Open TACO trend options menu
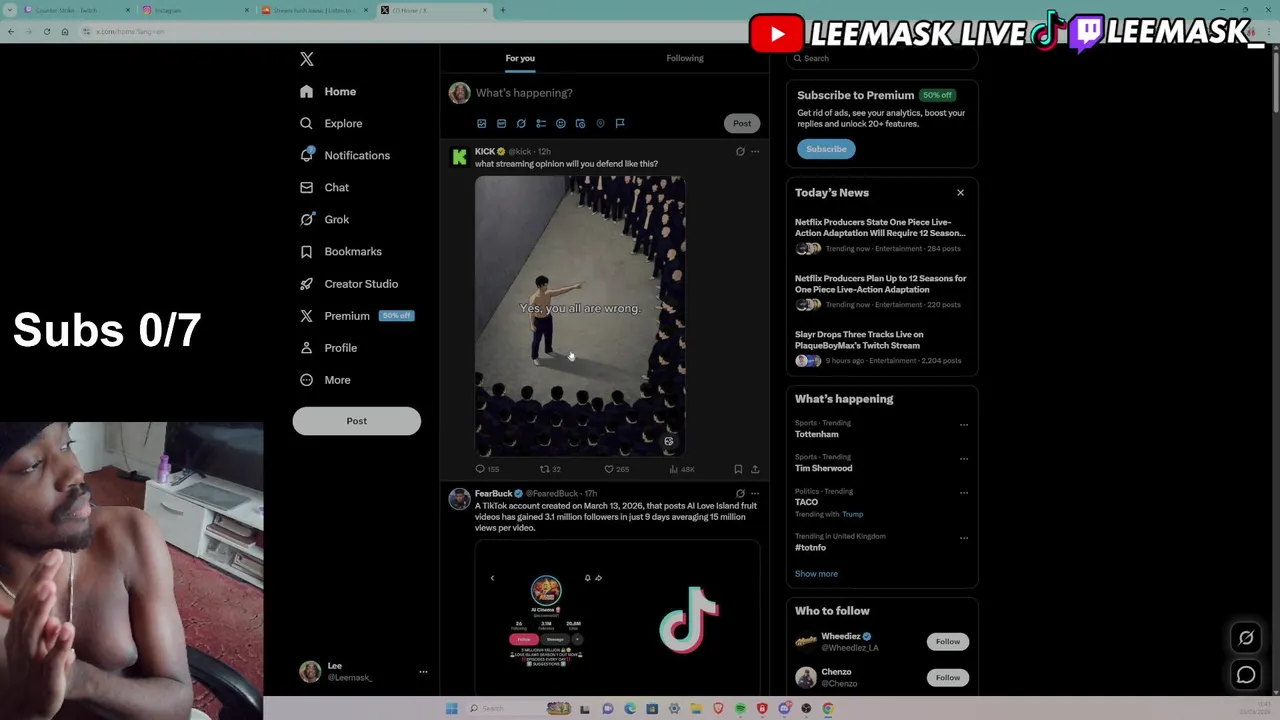The image size is (1280, 720). tap(964, 493)
